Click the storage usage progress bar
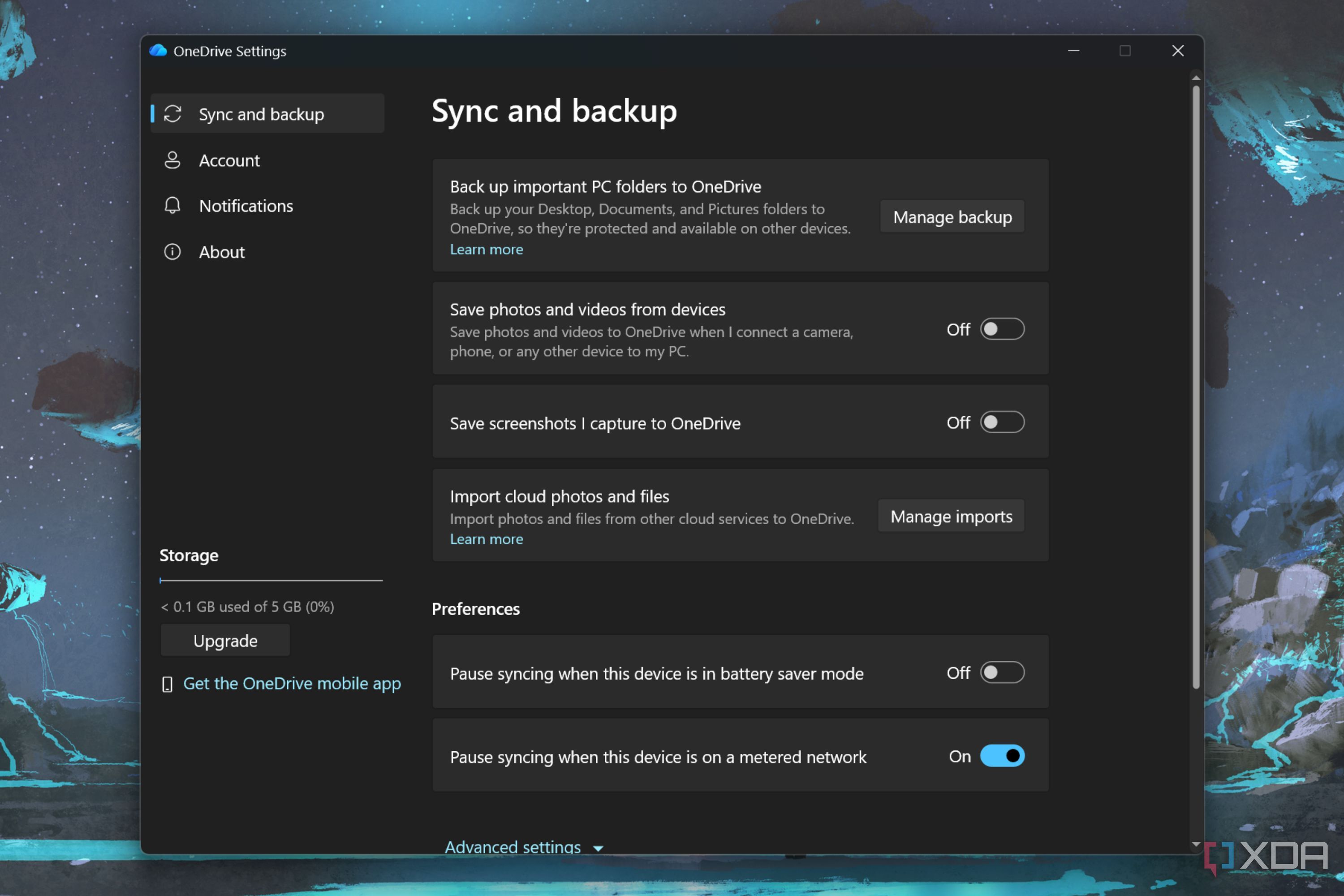1344x896 pixels. (271, 580)
